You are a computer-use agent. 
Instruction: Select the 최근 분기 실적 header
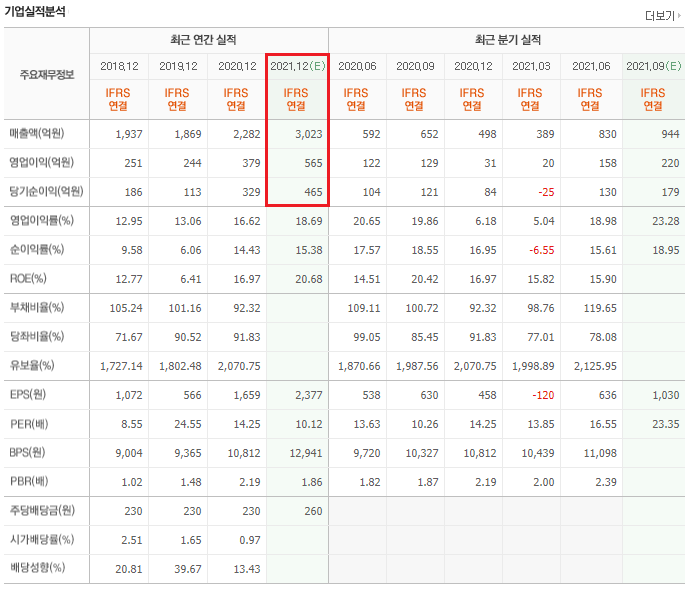click(508, 40)
